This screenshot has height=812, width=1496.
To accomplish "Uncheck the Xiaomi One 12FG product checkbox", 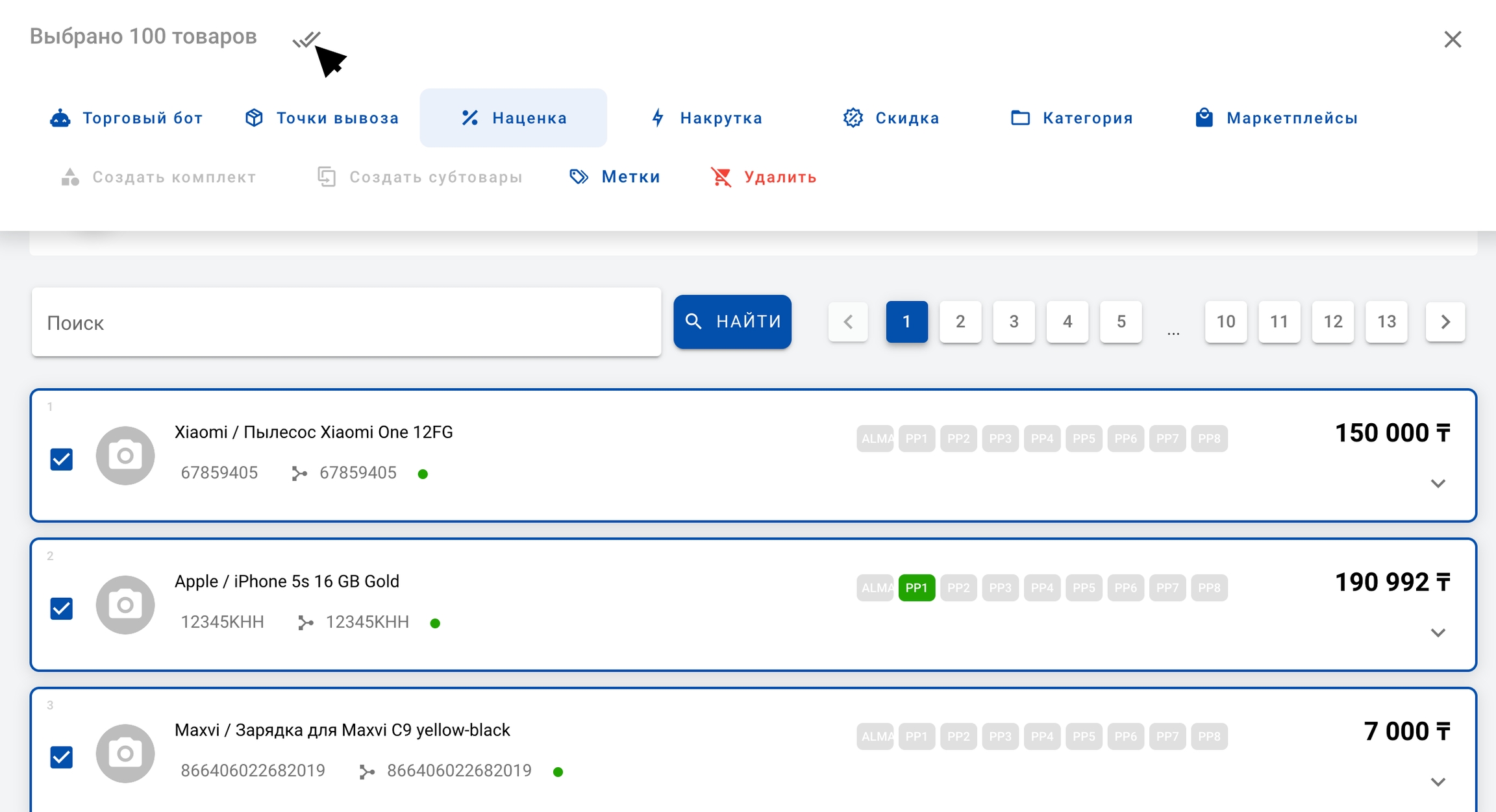I will pyautogui.click(x=62, y=460).
